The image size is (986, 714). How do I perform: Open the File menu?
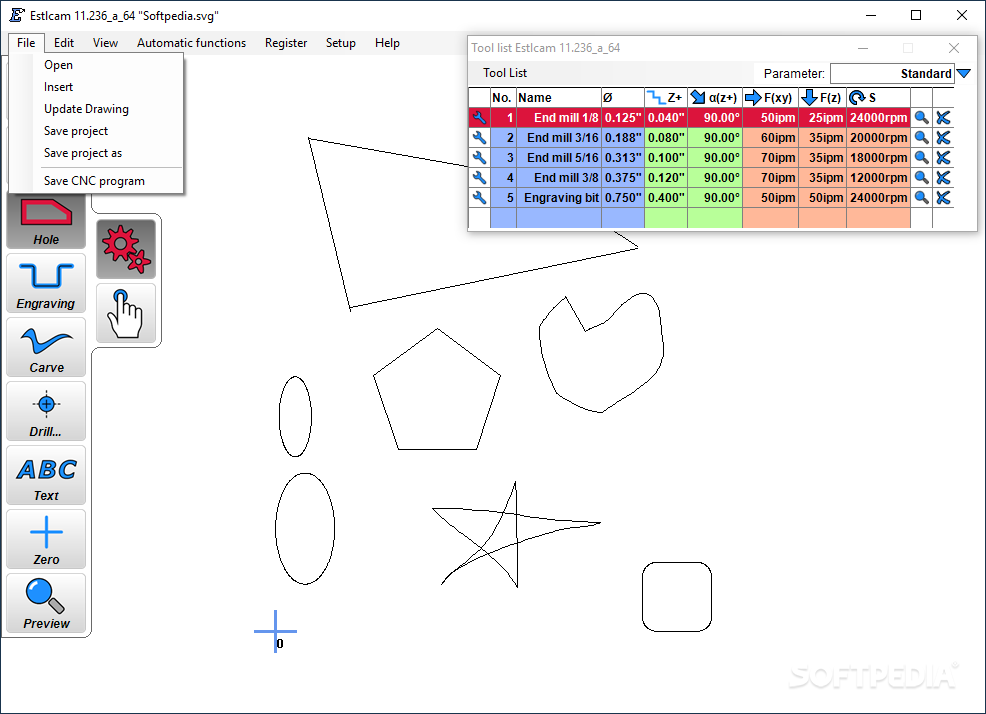click(x=26, y=43)
